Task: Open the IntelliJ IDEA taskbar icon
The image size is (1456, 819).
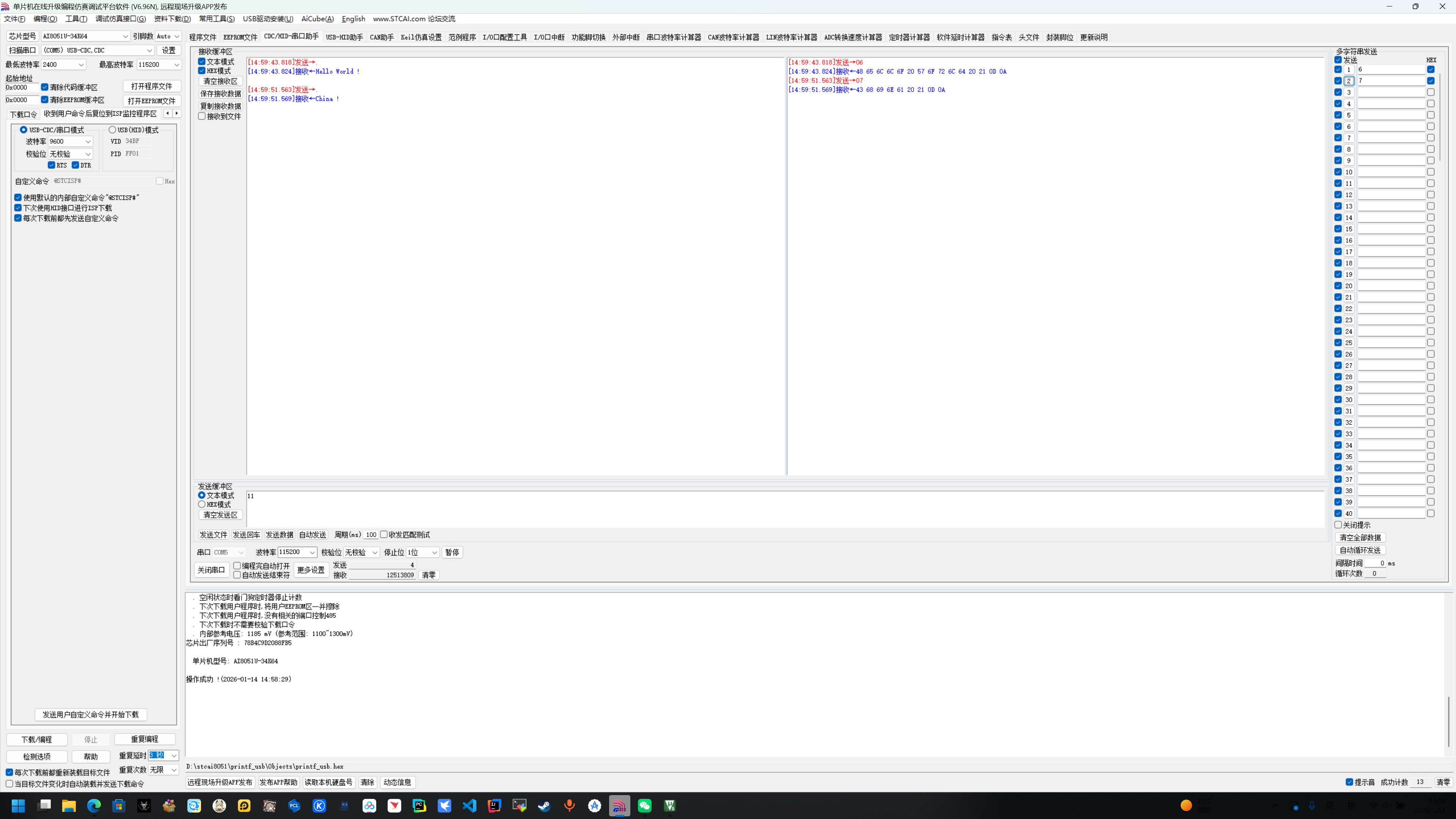Action: 495,805
